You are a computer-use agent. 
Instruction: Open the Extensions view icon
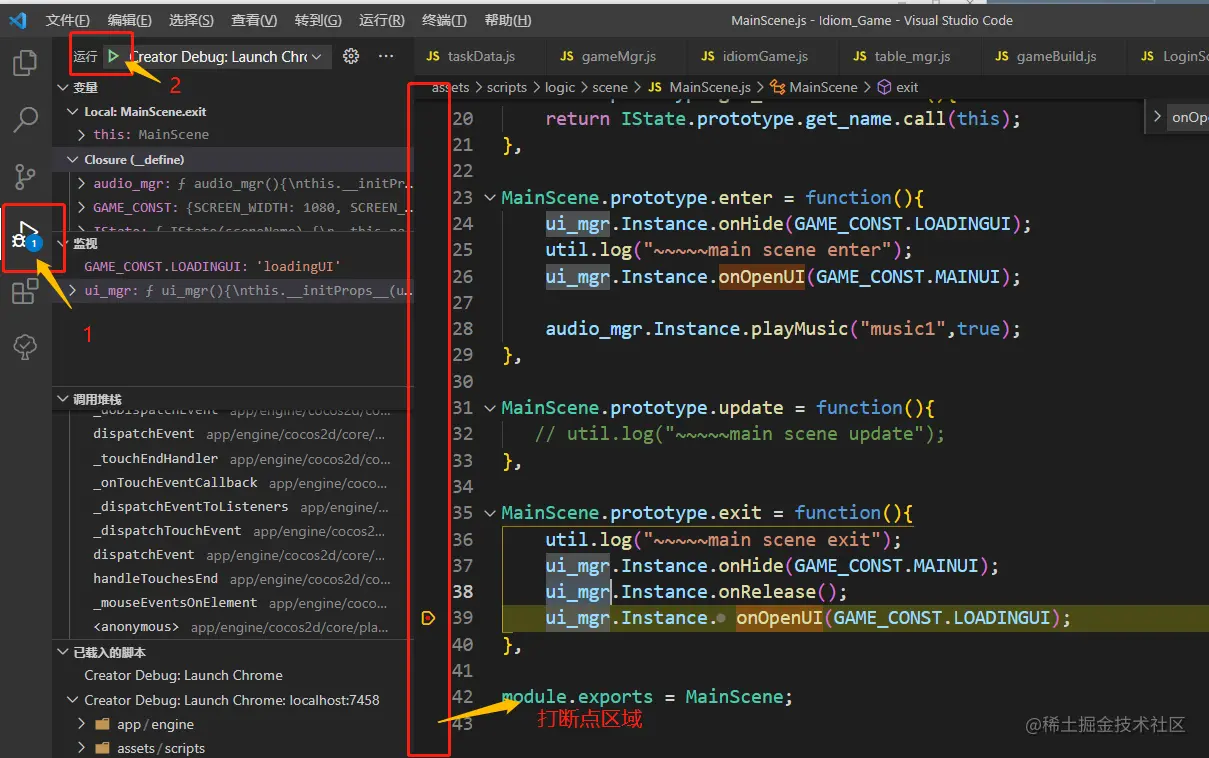point(25,292)
